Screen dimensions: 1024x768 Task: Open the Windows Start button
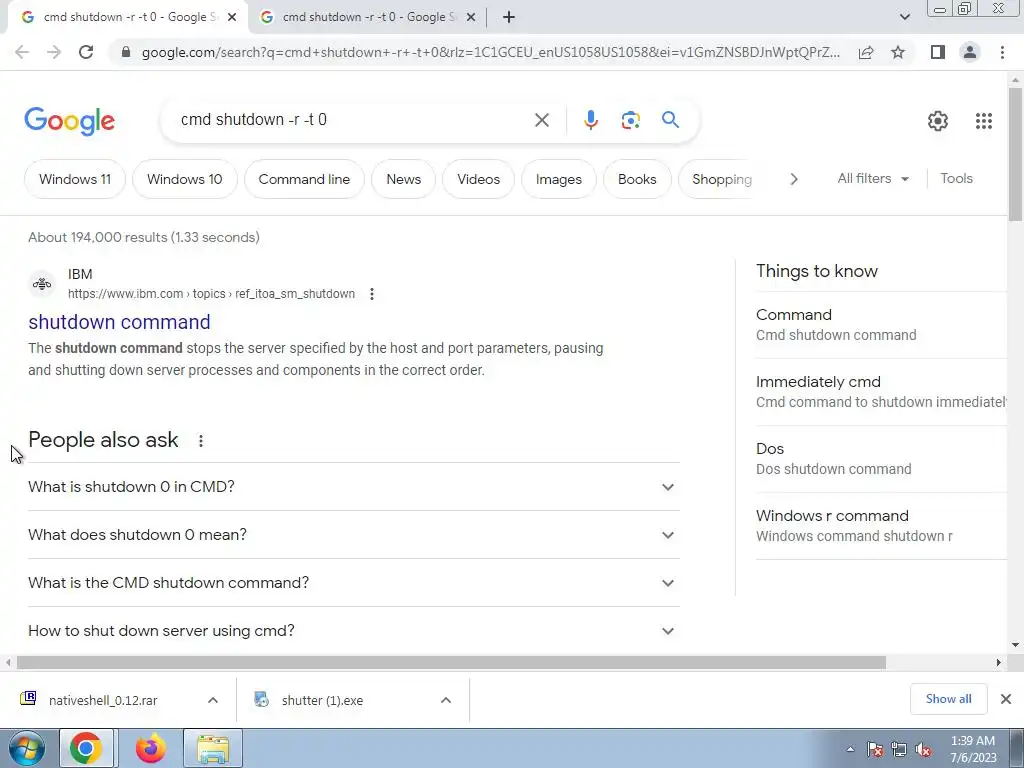click(x=26, y=748)
